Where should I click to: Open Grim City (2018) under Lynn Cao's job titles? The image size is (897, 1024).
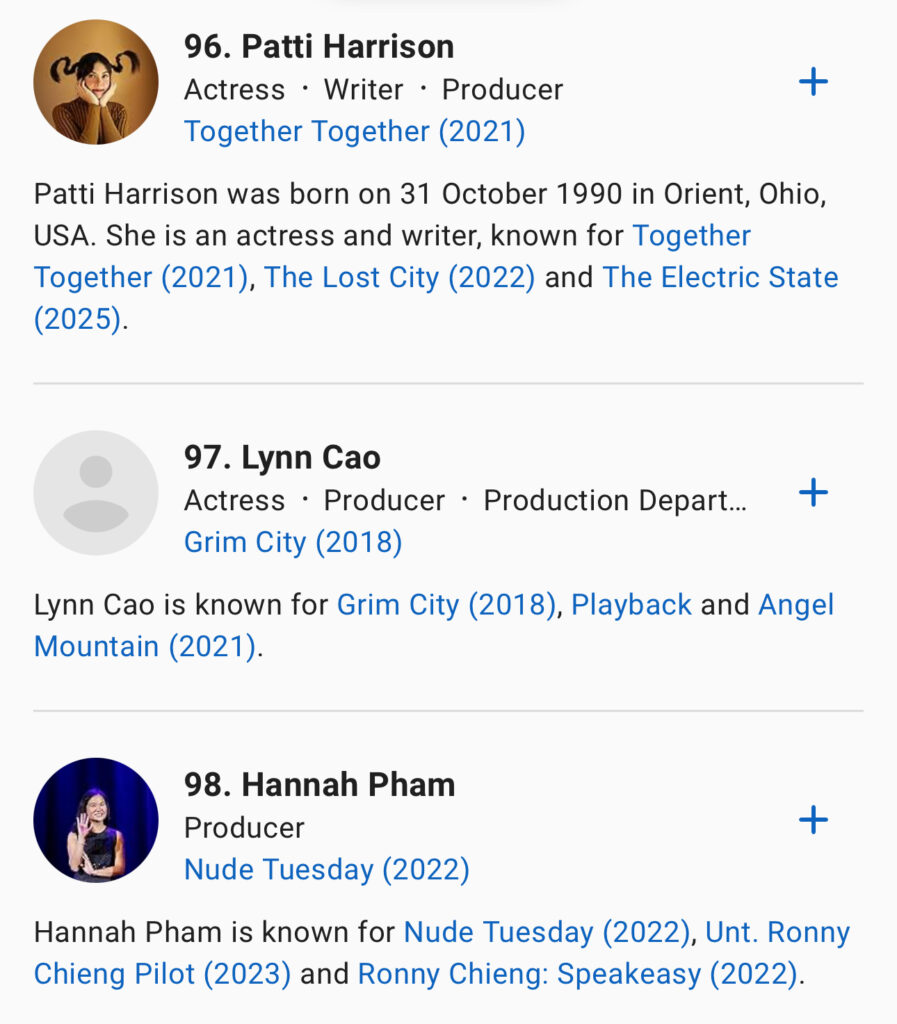[x=293, y=542]
